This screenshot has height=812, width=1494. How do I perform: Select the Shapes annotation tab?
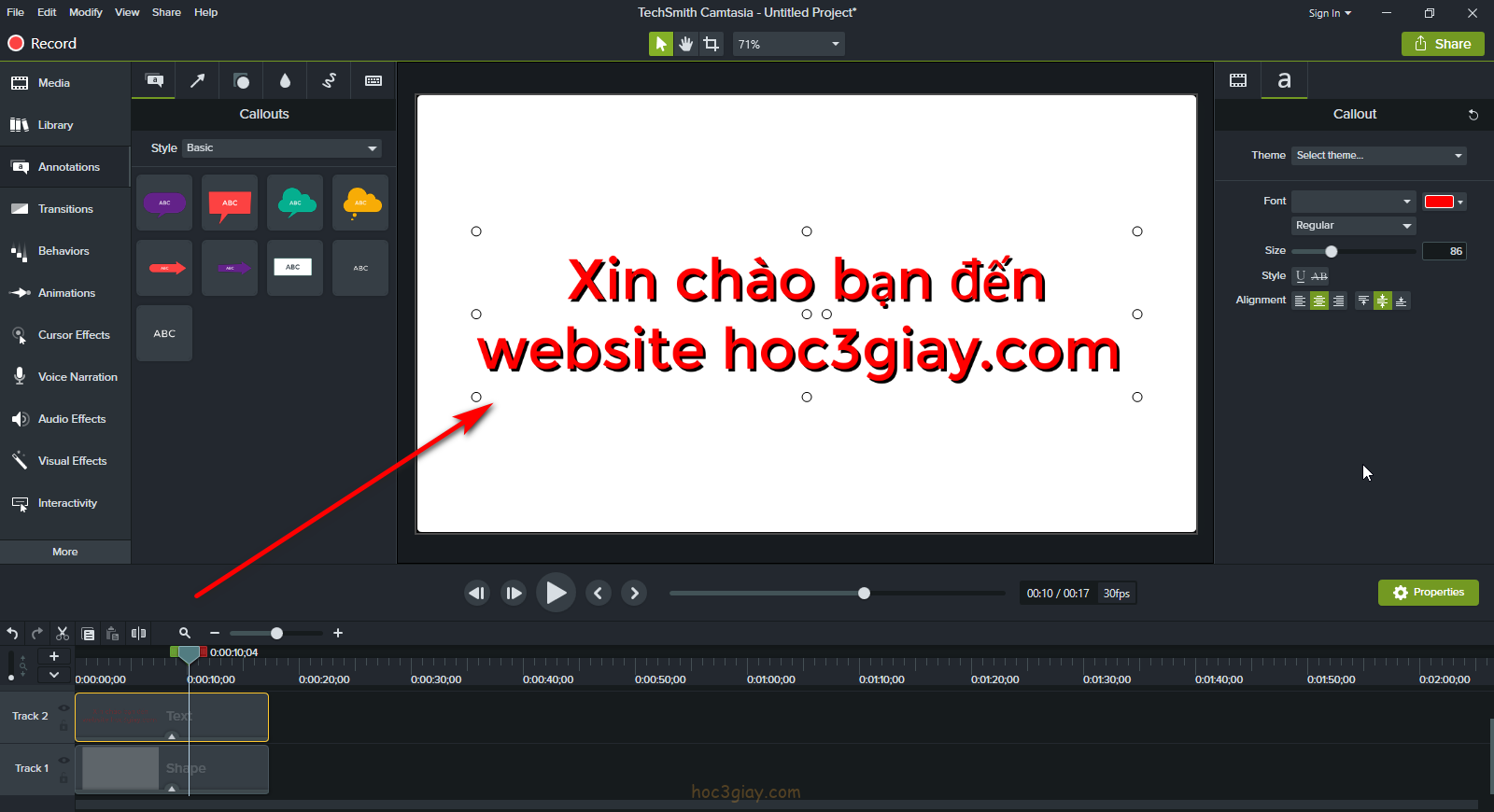point(241,81)
